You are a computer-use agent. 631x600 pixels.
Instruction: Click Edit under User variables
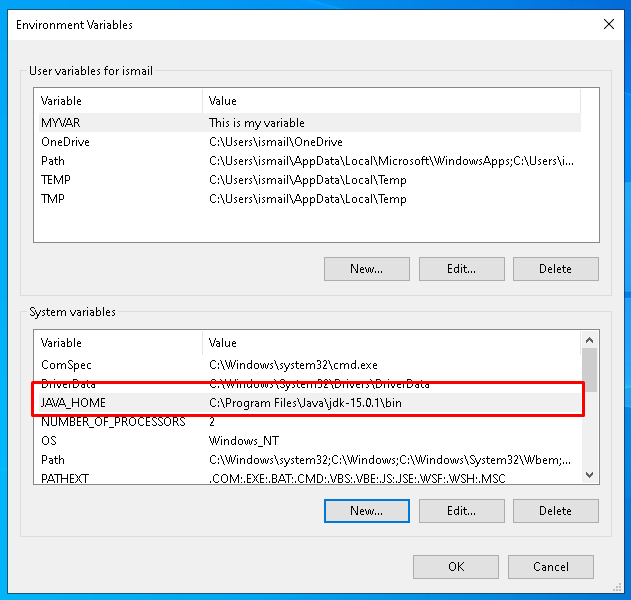pos(462,269)
